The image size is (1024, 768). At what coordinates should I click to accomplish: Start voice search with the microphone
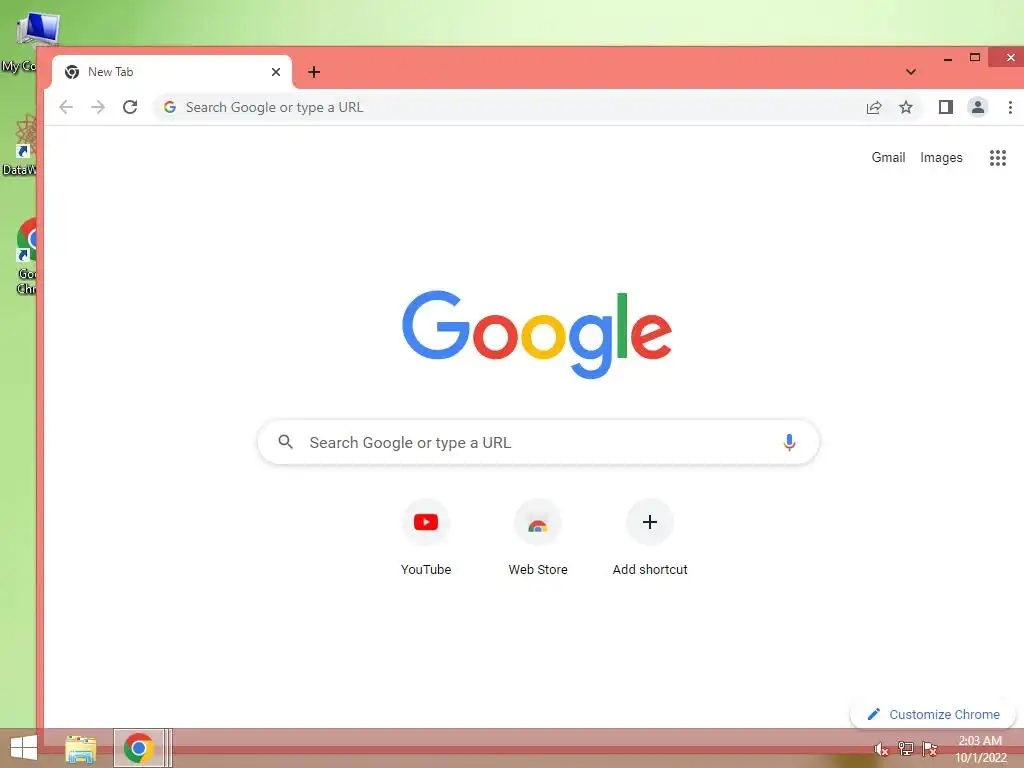pos(789,442)
